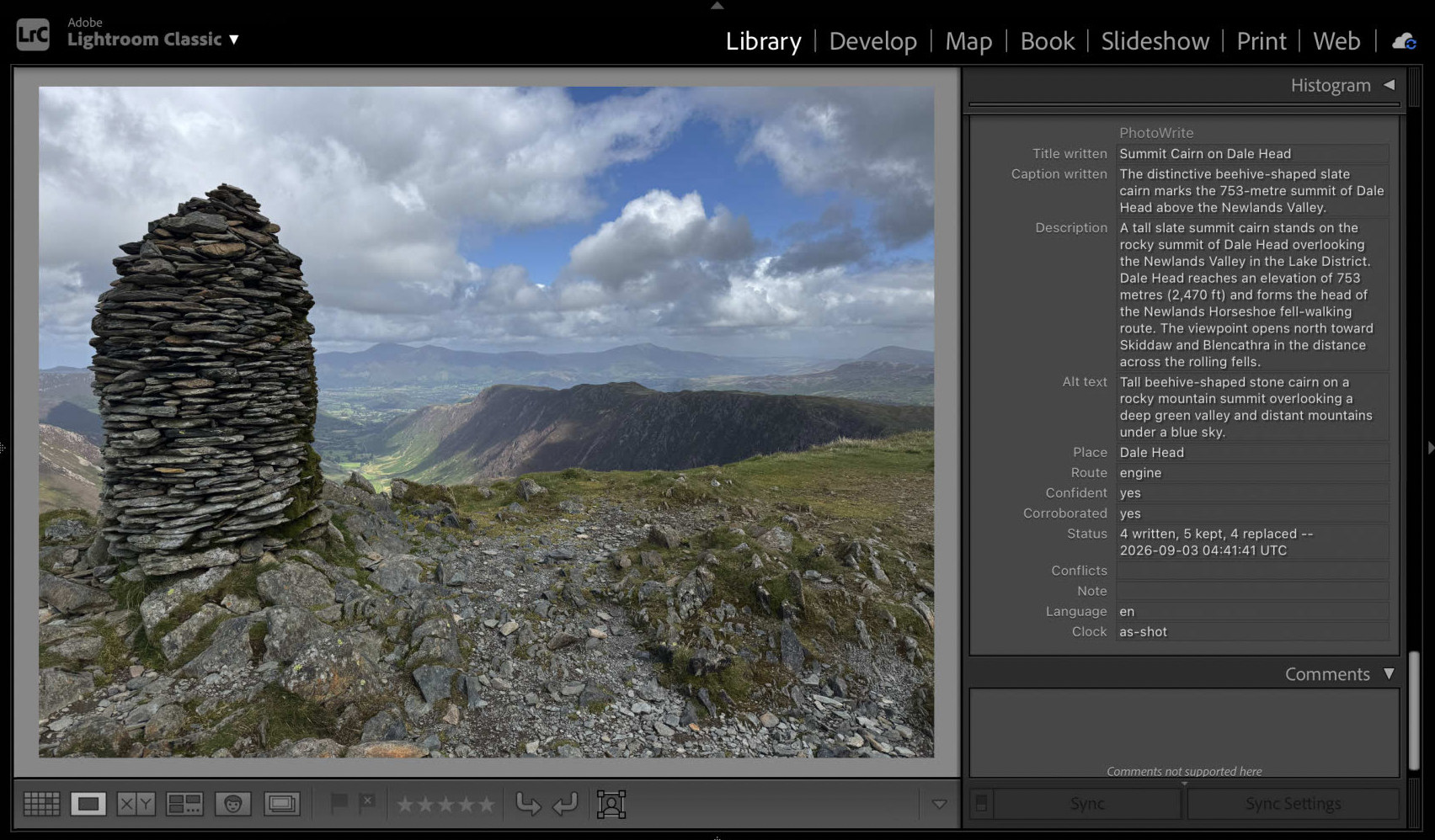Set flag as Rejected
The width and height of the screenshot is (1435, 840).
[x=367, y=803]
